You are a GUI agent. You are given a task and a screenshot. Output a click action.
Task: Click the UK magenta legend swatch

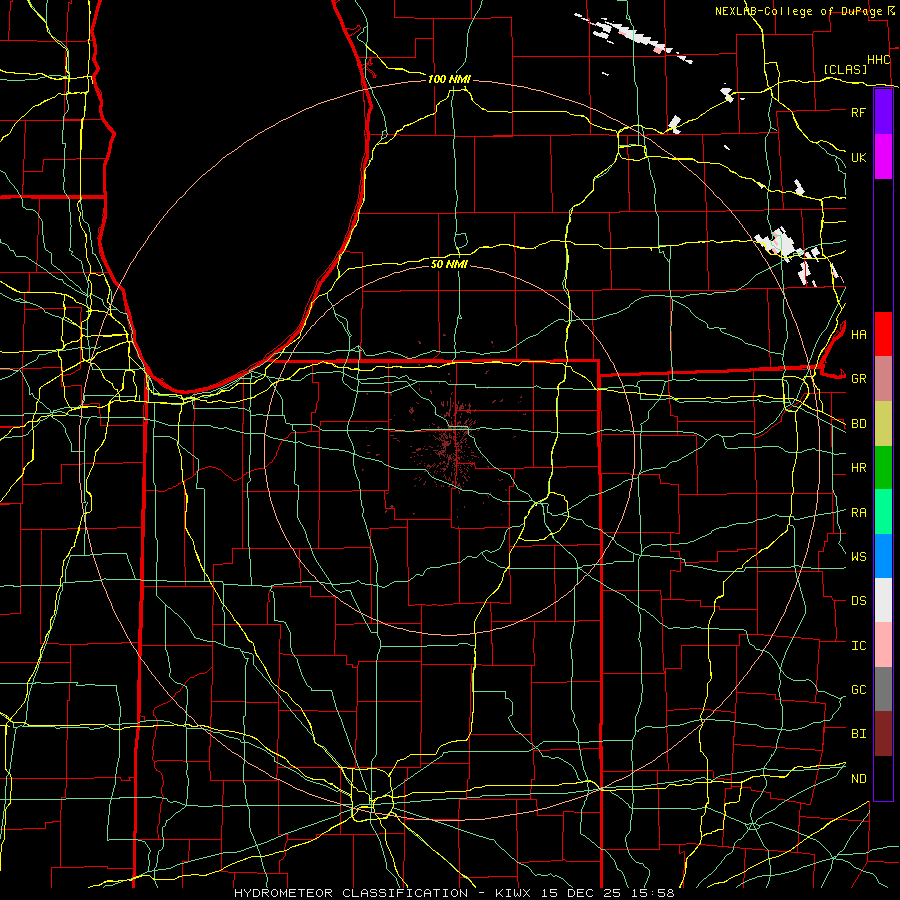[883, 157]
